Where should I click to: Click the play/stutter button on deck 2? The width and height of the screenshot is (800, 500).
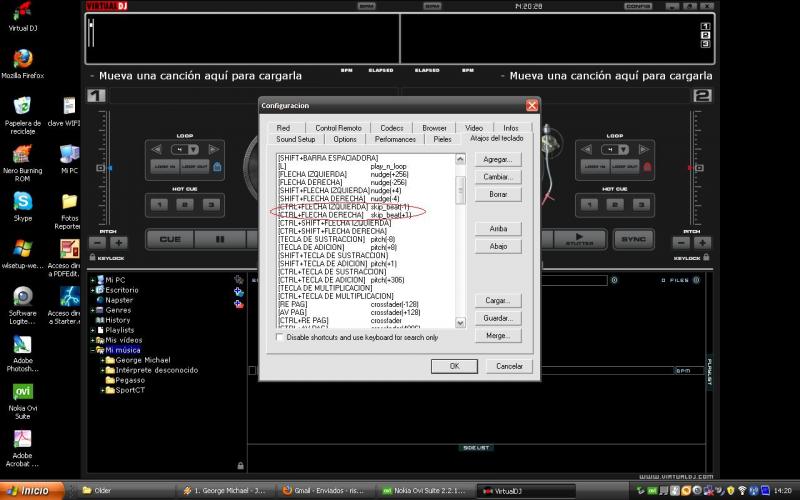(x=580, y=239)
